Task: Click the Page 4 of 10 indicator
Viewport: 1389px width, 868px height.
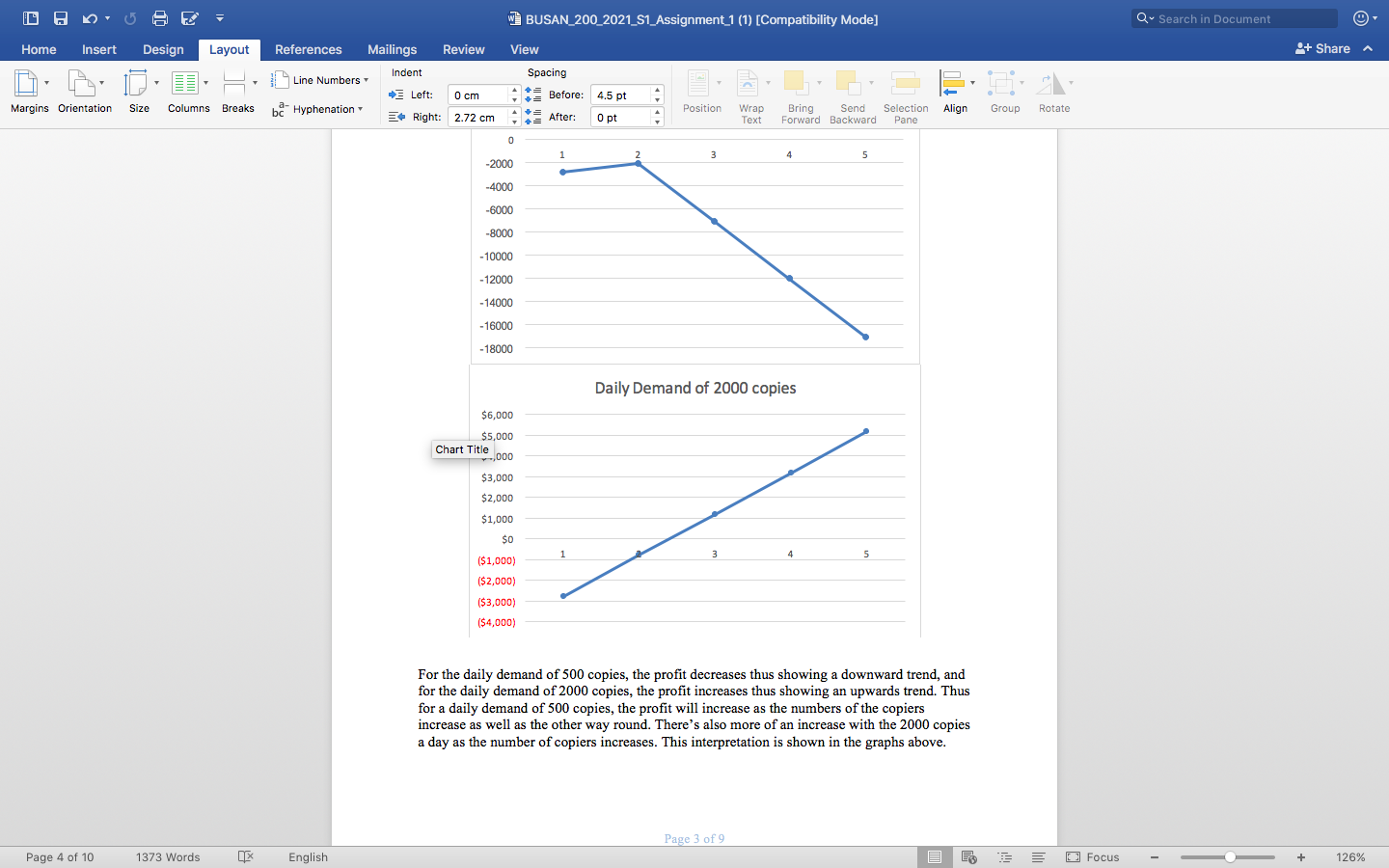Action: (60, 856)
